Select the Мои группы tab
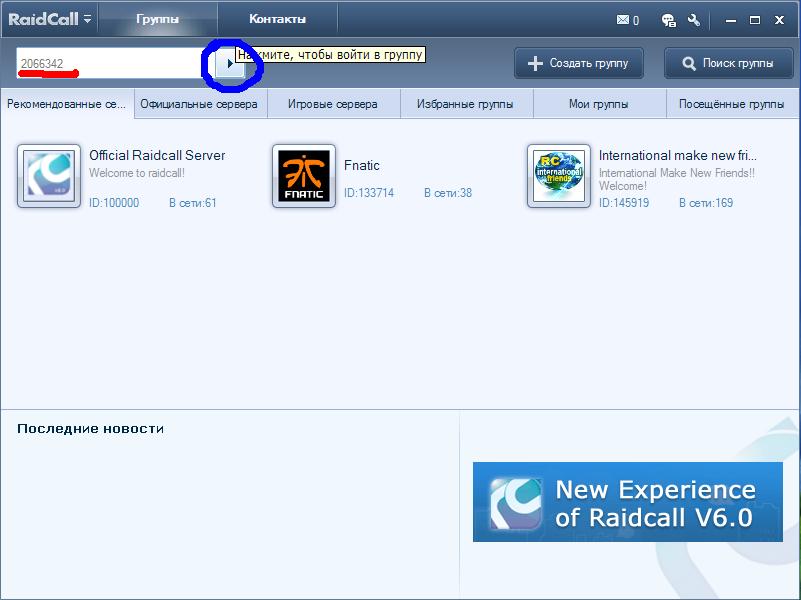The image size is (801, 600). click(x=599, y=104)
